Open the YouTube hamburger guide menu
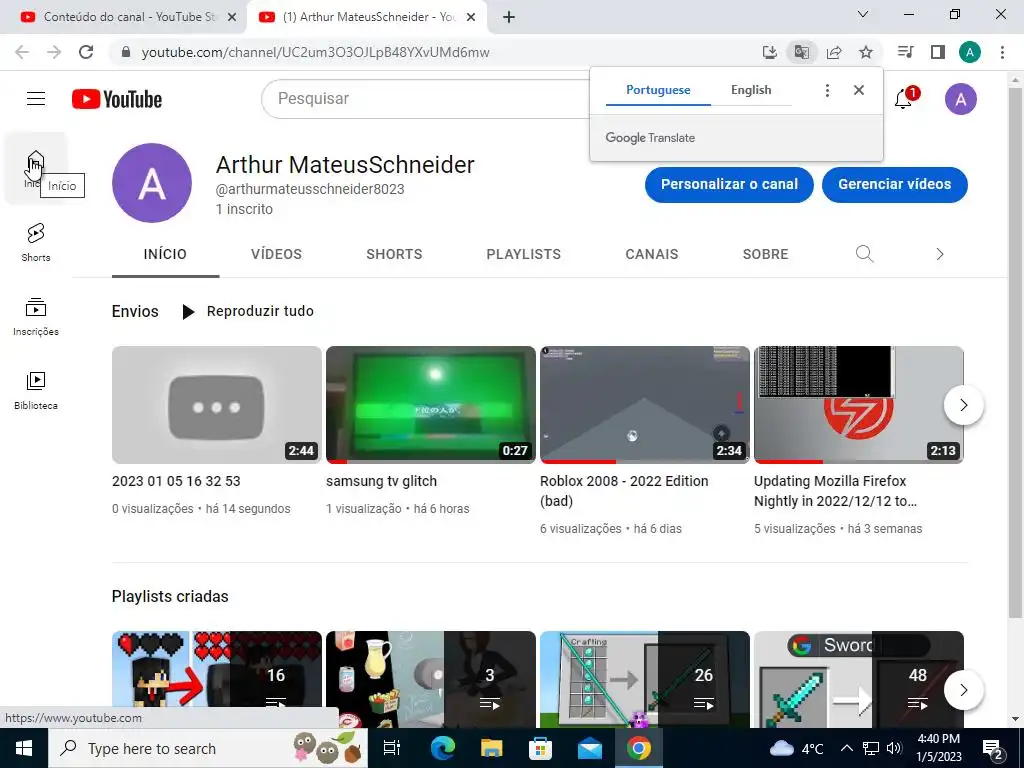Image resolution: width=1024 pixels, height=768 pixels. tap(36, 99)
